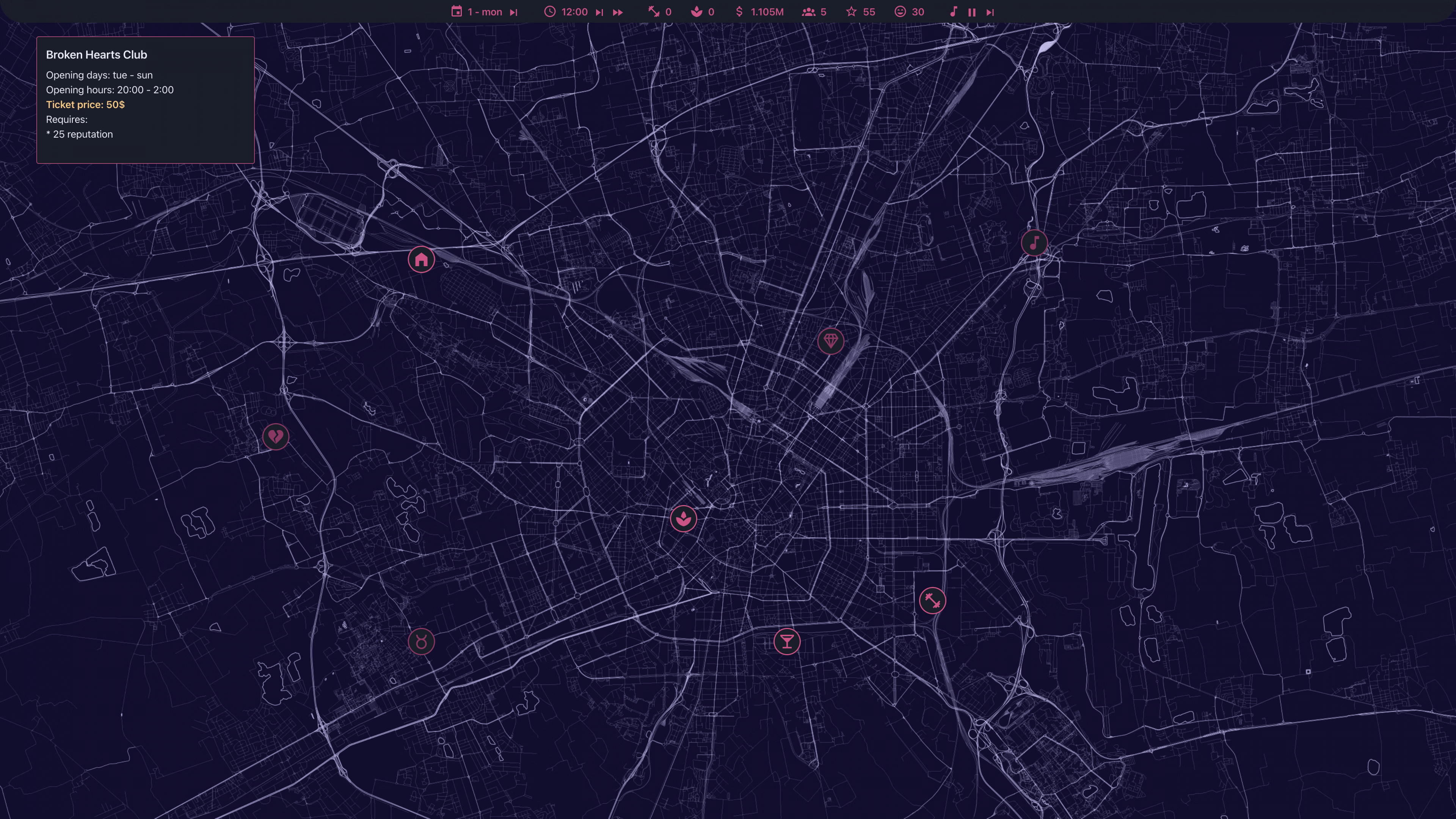Select the dumbbell gym marker on map

coord(932,600)
